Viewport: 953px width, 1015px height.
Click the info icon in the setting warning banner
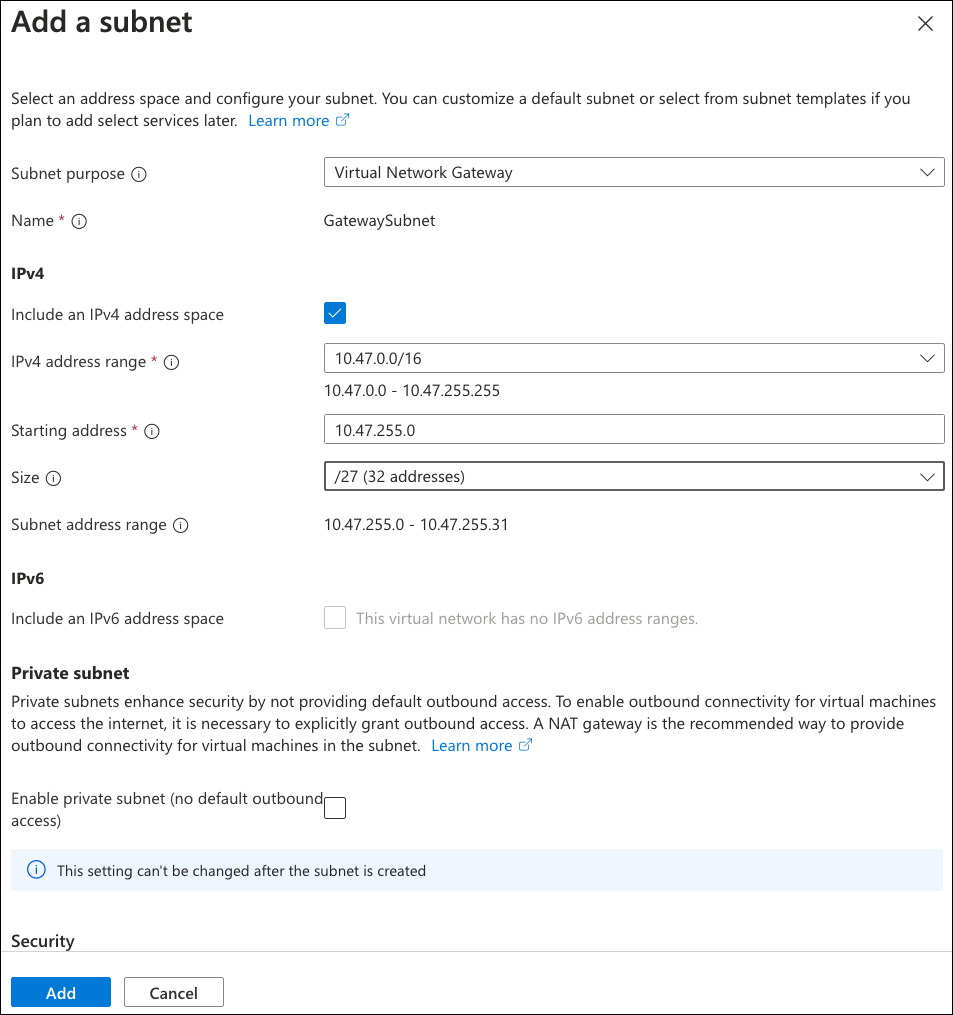tap(36, 870)
